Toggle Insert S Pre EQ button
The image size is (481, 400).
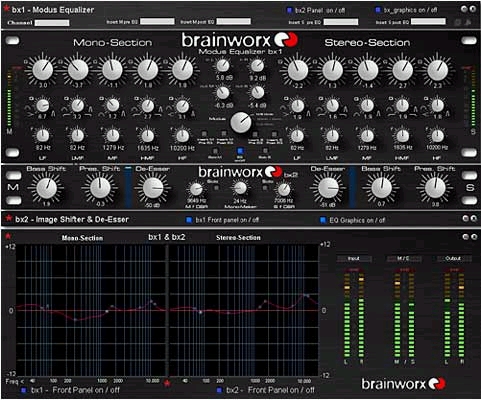(x=255, y=134)
